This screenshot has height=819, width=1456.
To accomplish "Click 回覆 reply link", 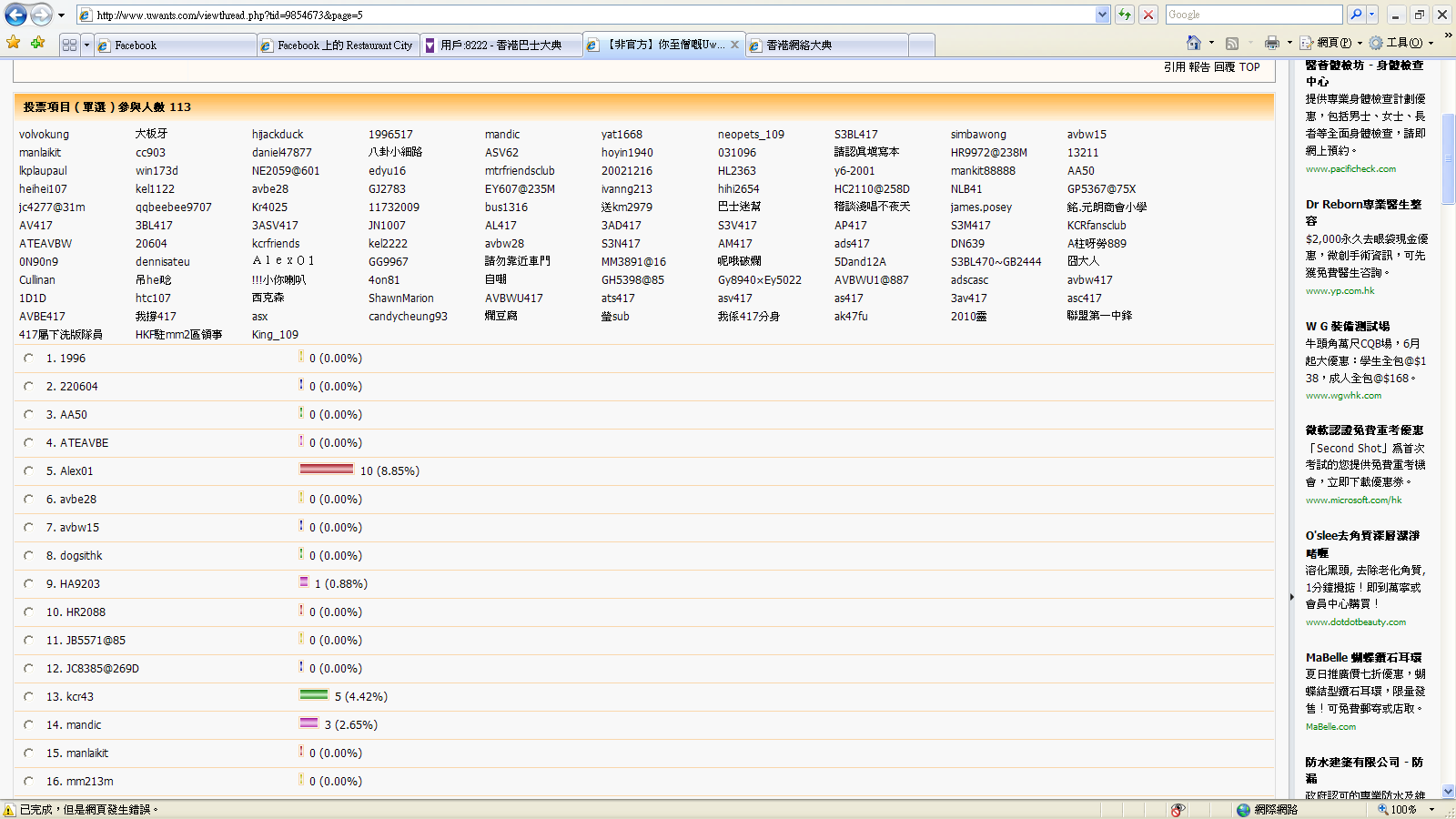I will coord(1224,67).
